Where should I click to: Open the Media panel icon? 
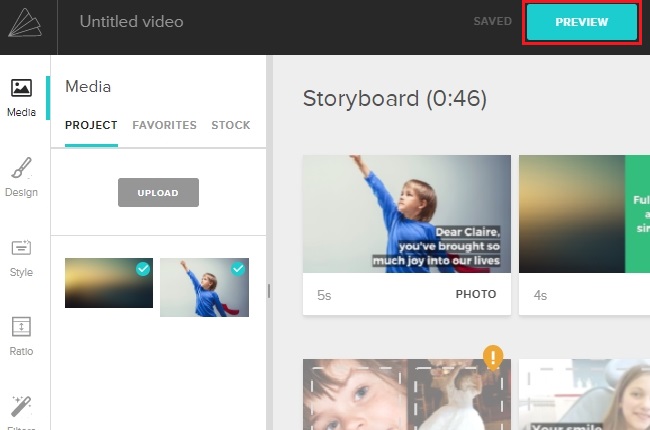(x=21, y=89)
